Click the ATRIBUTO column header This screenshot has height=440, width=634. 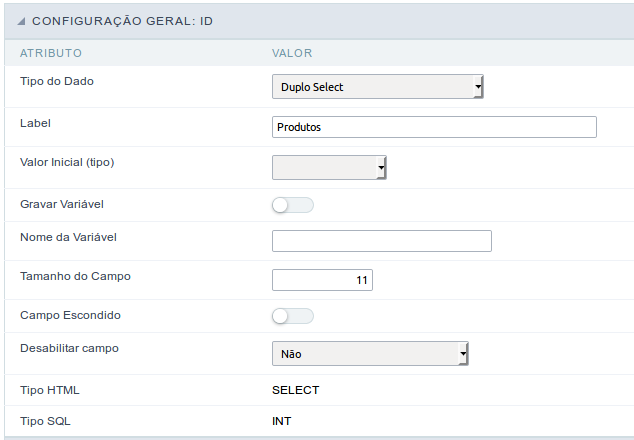(x=51, y=53)
